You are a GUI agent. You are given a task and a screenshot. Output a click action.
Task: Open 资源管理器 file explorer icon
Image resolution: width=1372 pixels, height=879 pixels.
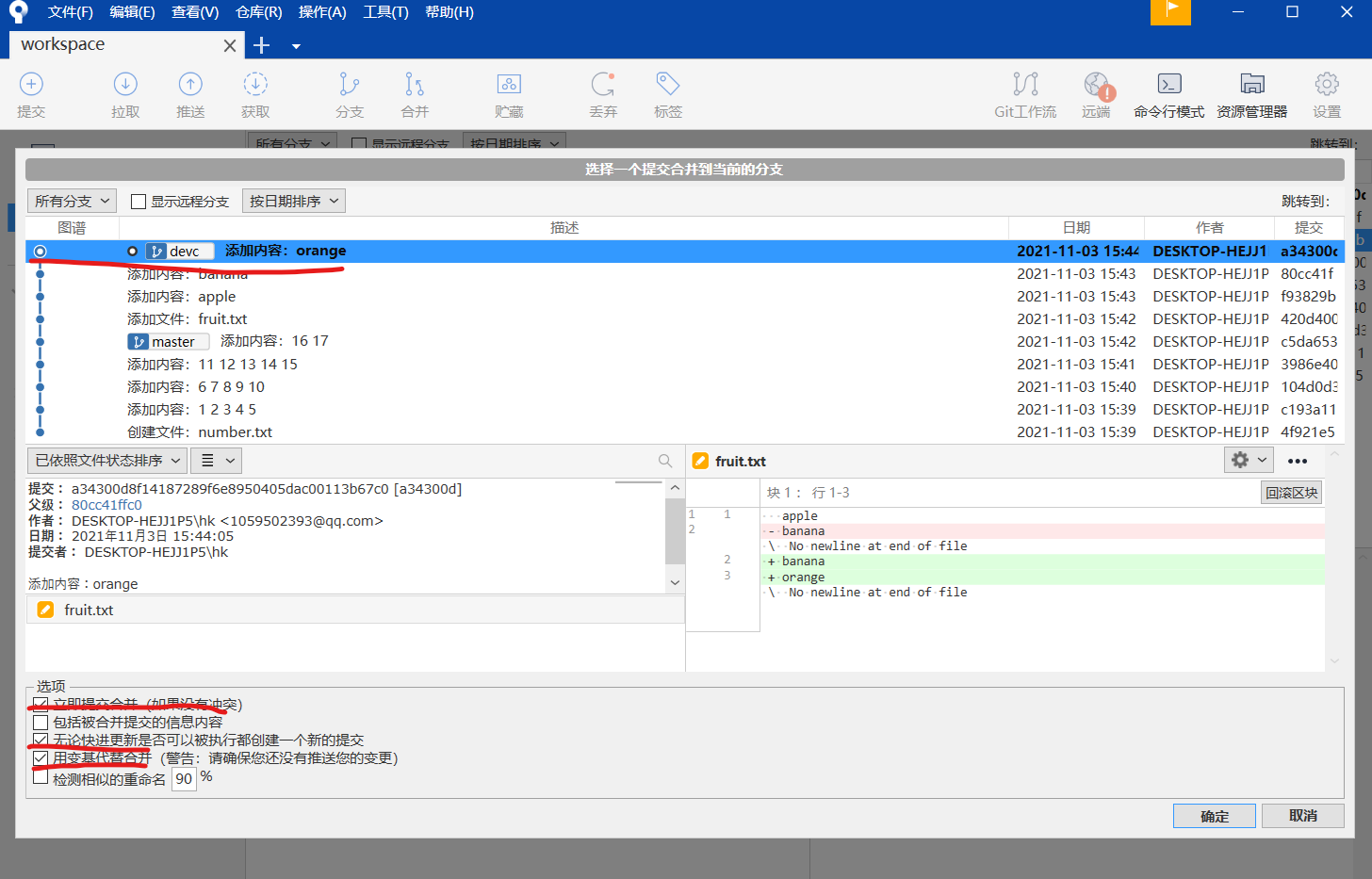[x=1252, y=85]
